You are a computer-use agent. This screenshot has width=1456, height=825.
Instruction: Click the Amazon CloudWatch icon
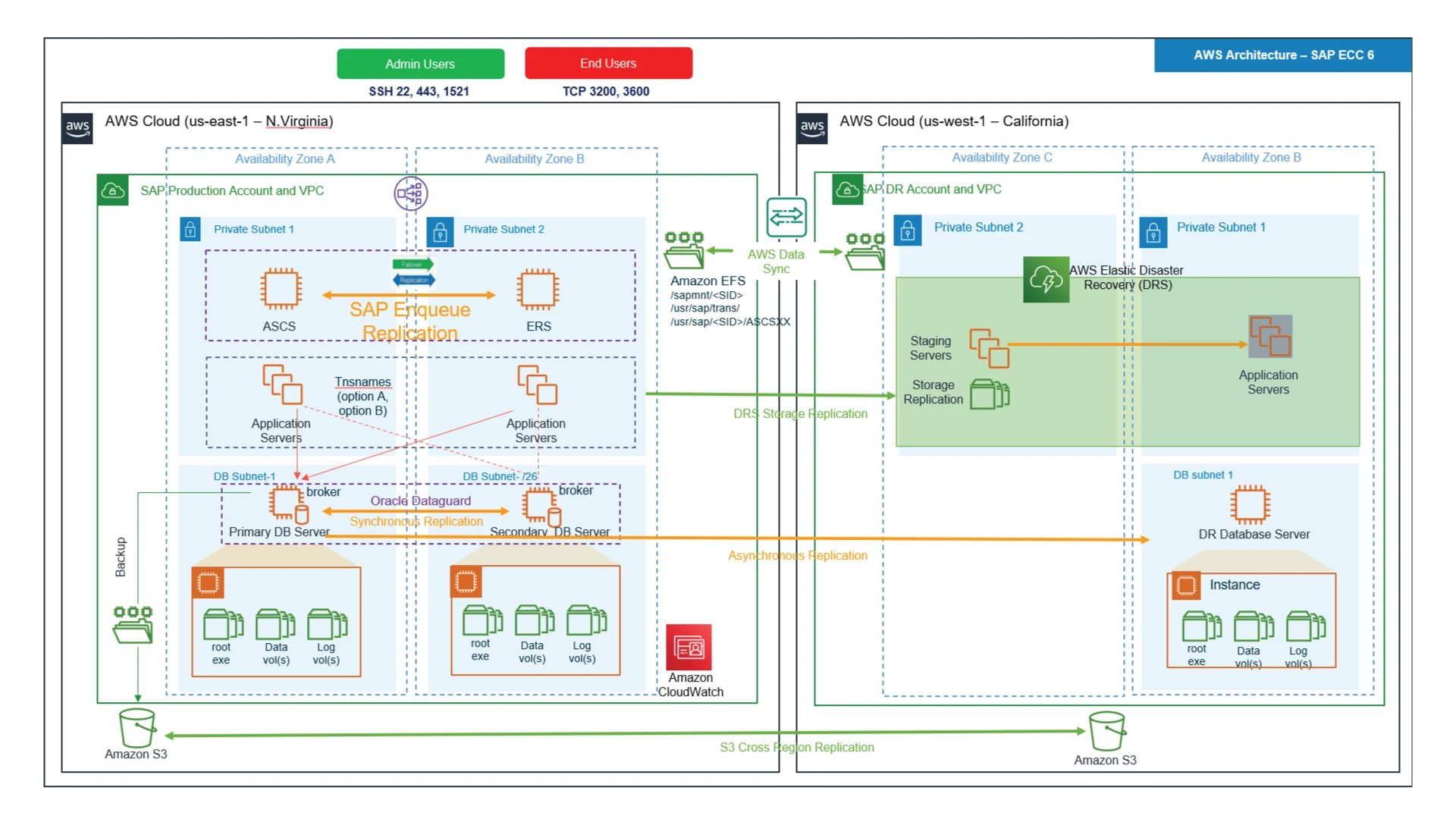(x=689, y=647)
